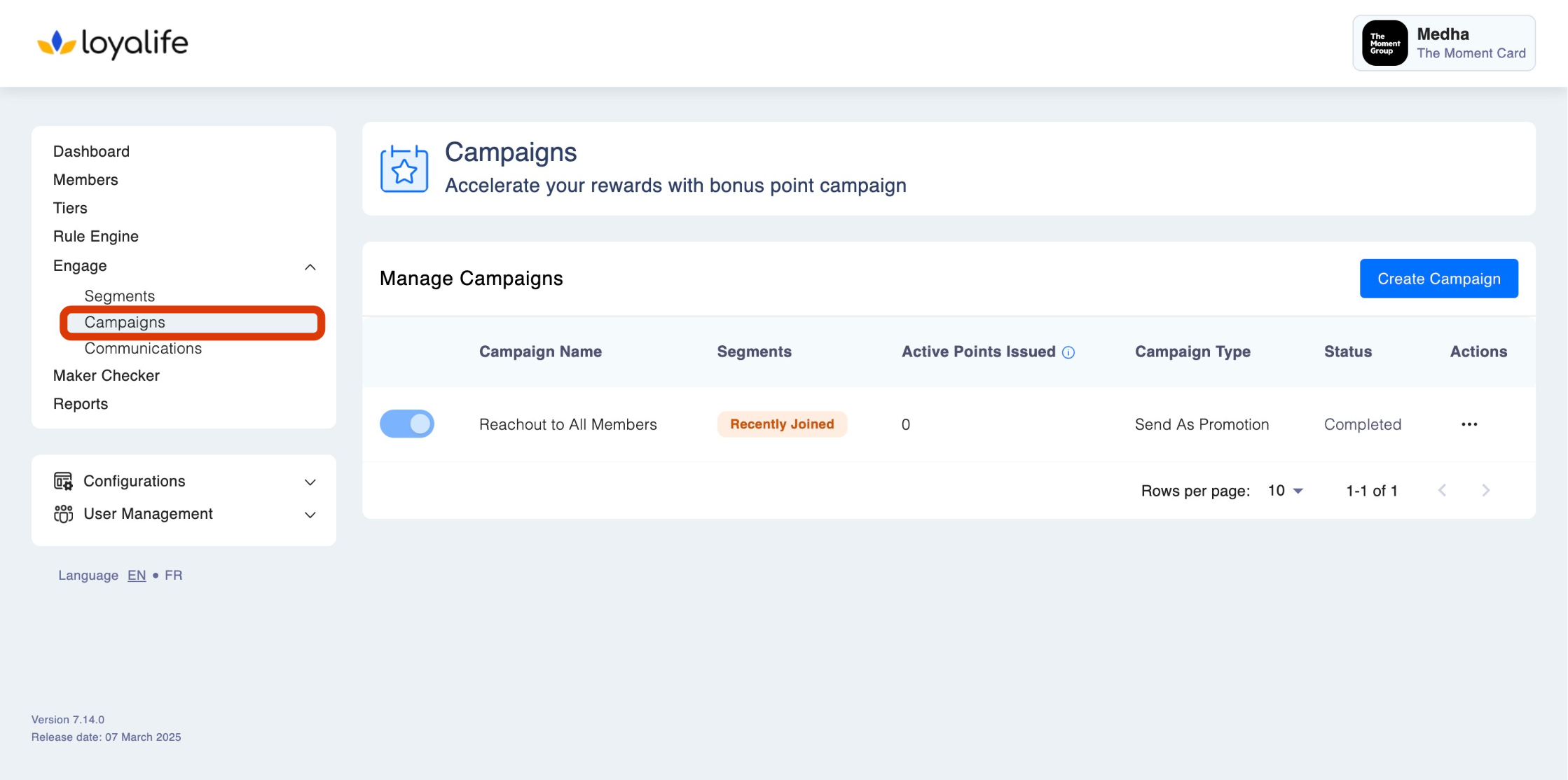The height and width of the screenshot is (780, 1568).
Task: Open Communications in the sidebar
Action: click(x=143, y=349)
